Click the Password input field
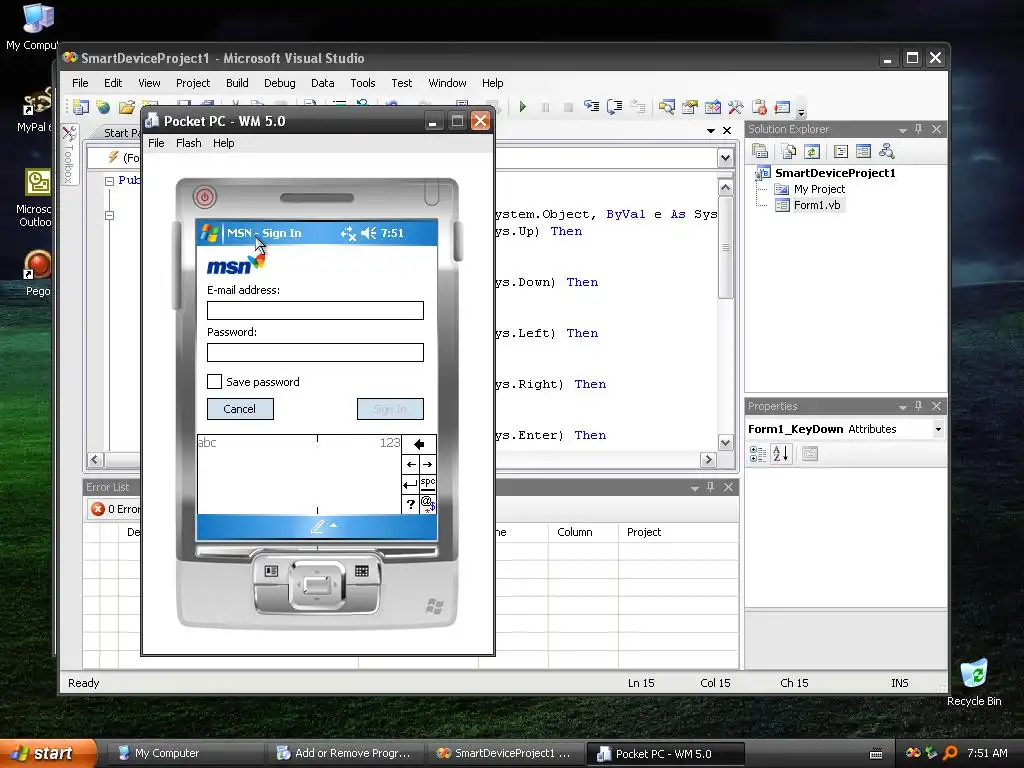 pos(315,353)
